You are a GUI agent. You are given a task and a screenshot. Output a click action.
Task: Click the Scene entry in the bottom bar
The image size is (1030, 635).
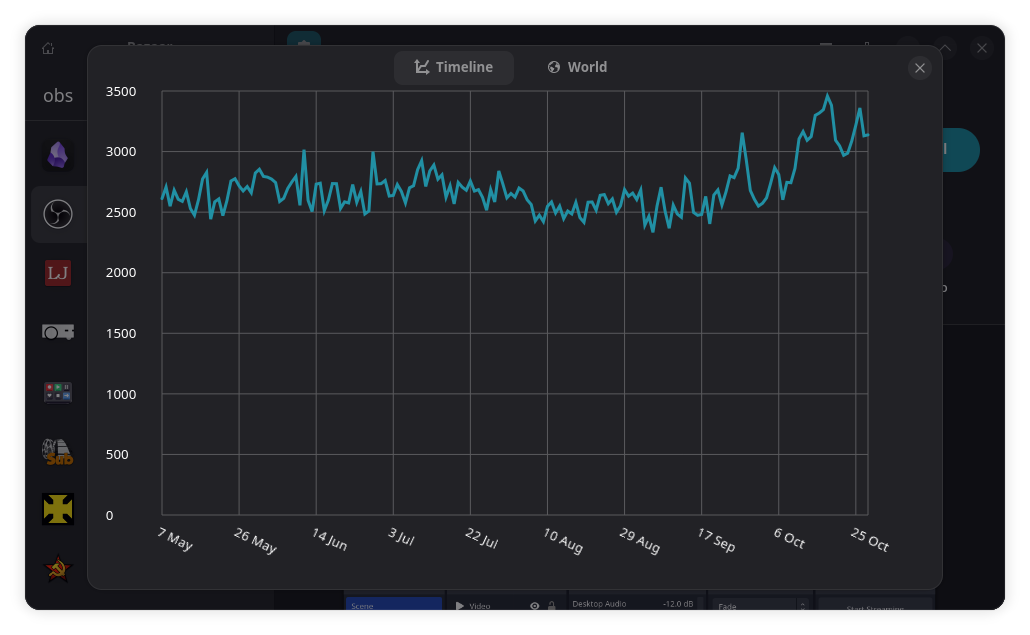coord(393,605)
